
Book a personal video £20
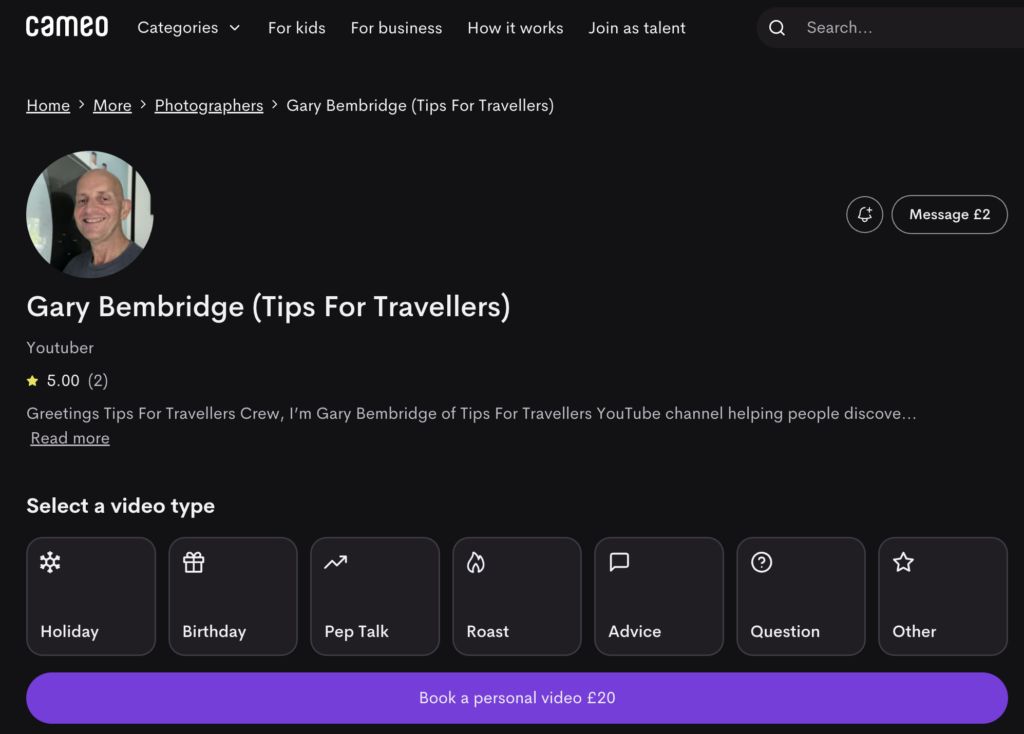517,698
